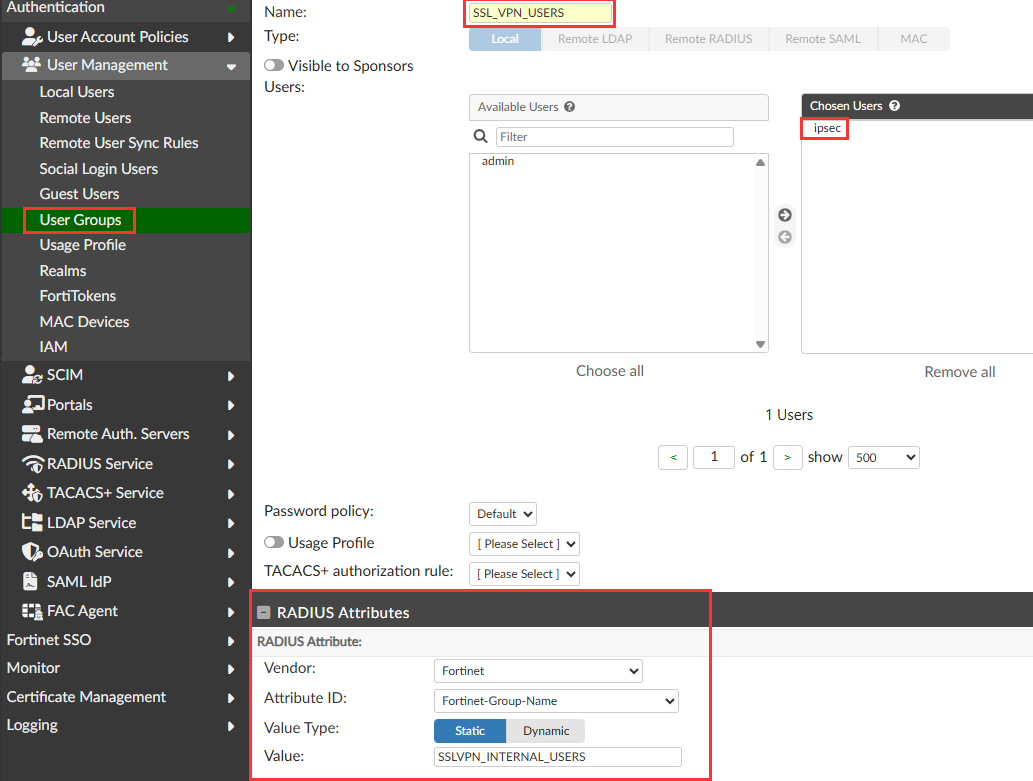Click the help icon next to Available Users
This screenshot has width=1033, height=781.
click(570, 107)
